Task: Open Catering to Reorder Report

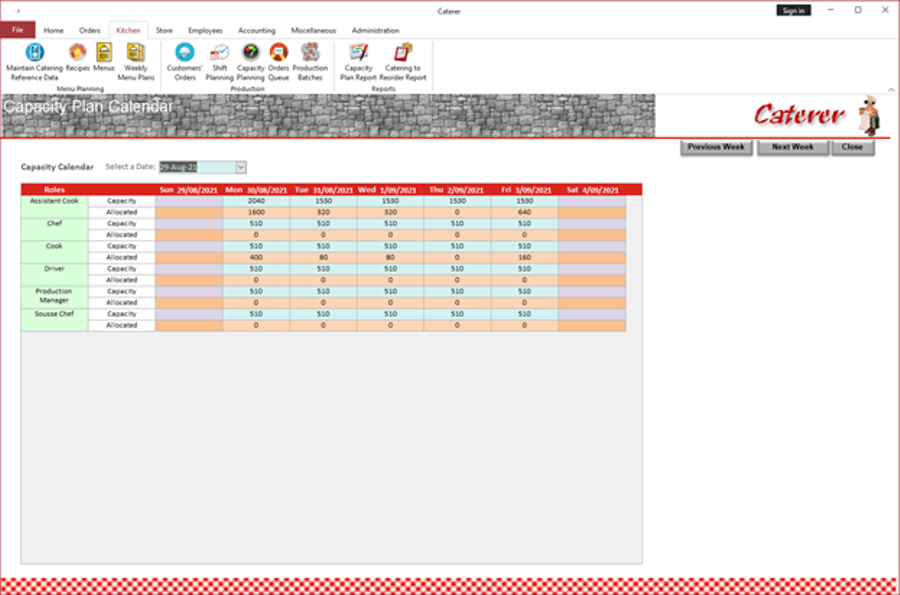Action: click(x=403, y=62)
